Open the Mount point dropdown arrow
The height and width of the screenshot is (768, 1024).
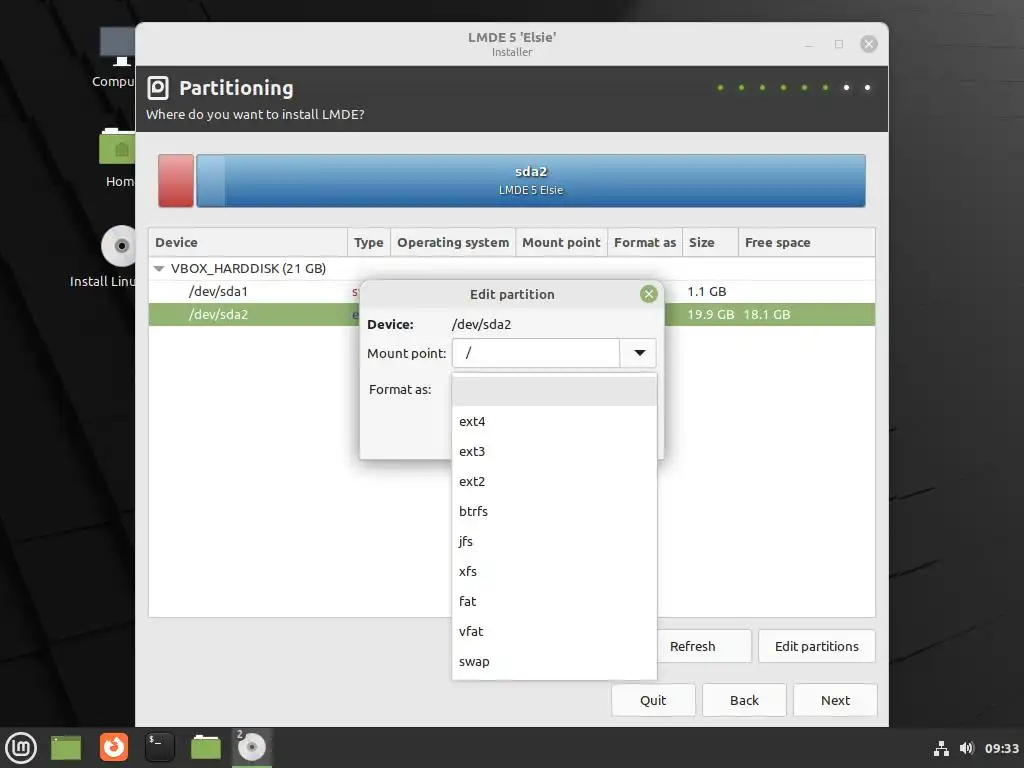point(639,353)
